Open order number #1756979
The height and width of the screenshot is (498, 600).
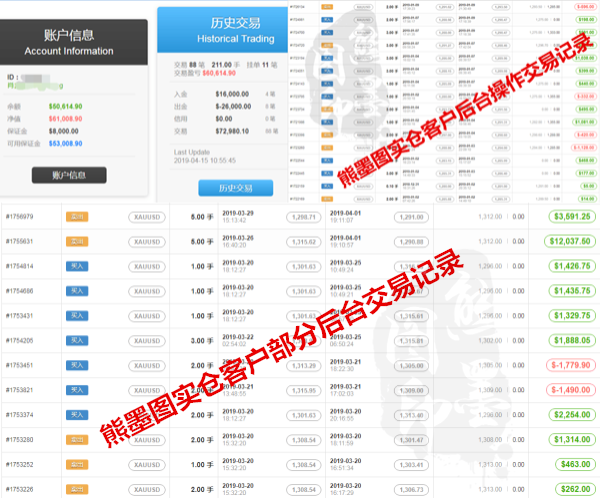coord(20,217)
